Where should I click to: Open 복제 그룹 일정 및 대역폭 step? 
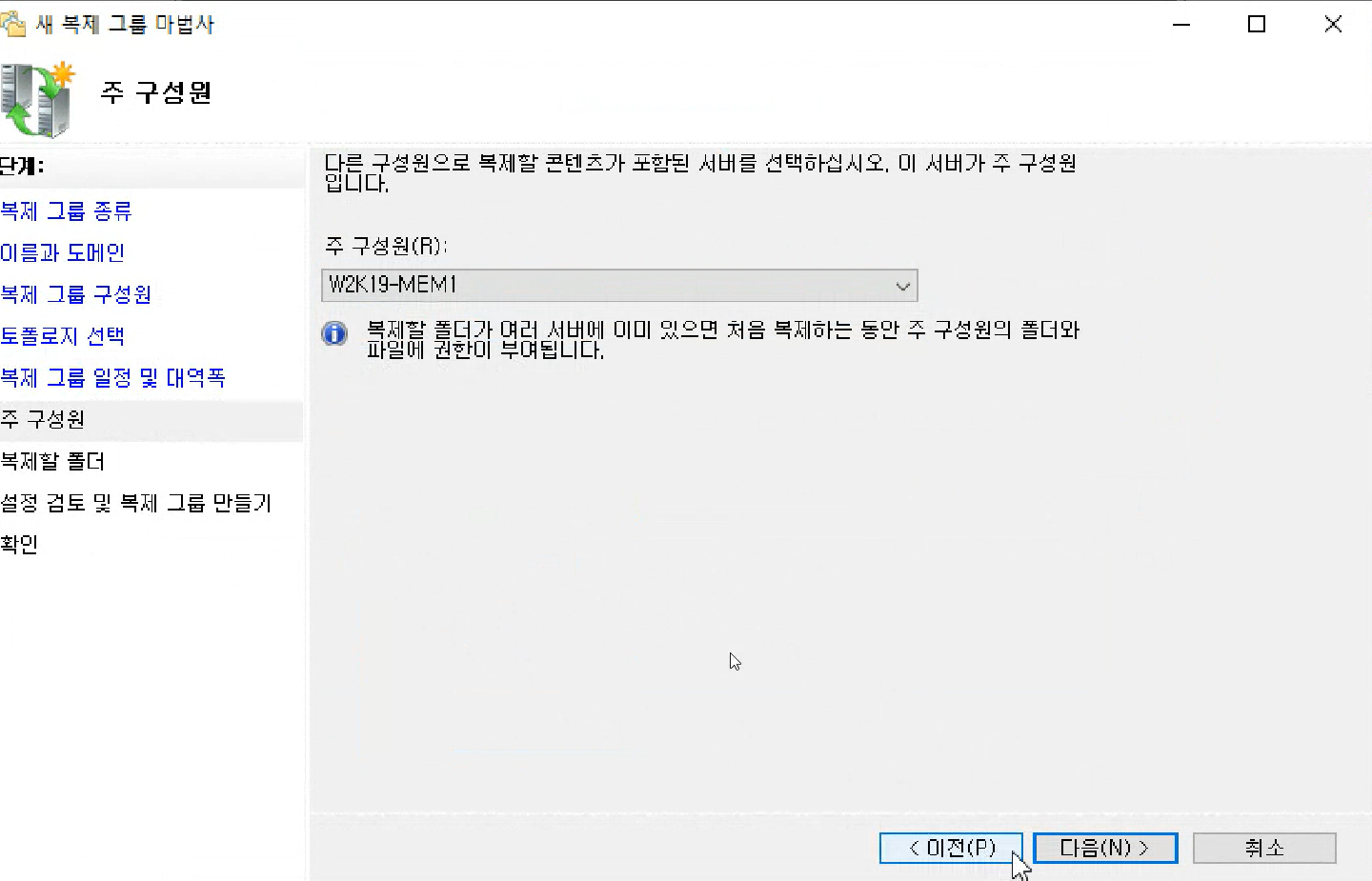point(112,378)
